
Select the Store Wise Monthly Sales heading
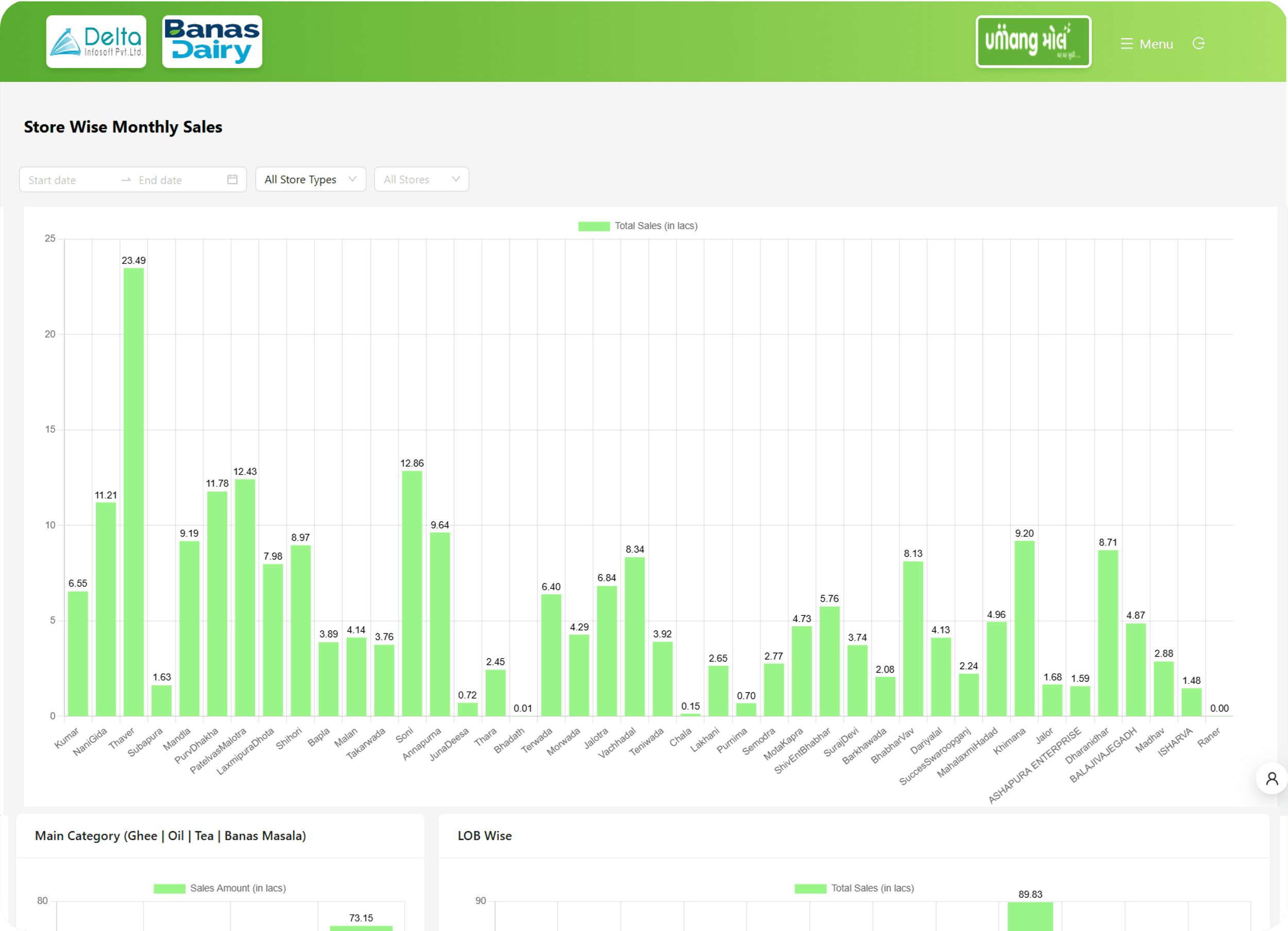pyautogui.click(x=123, y=127)
